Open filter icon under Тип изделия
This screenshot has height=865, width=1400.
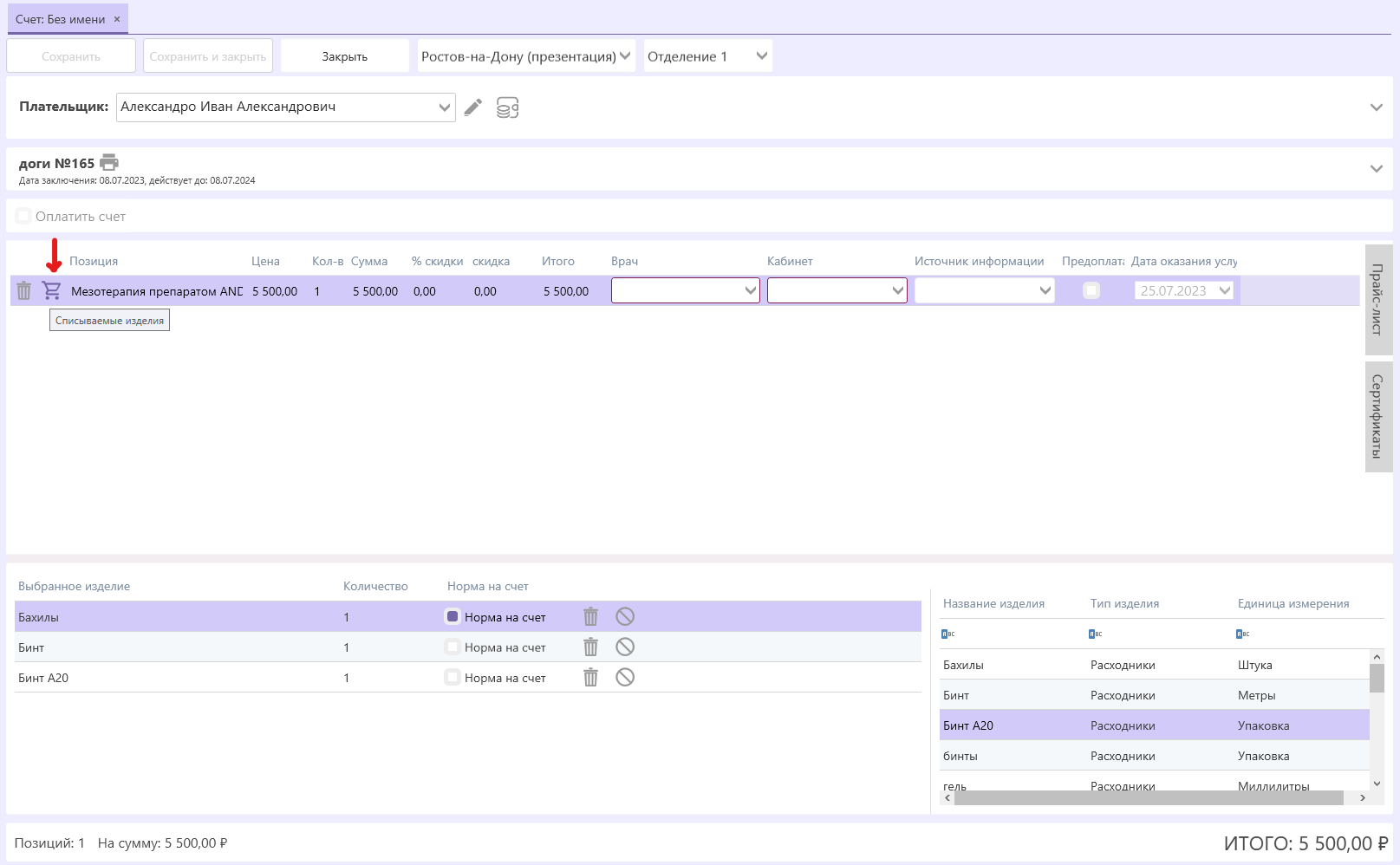pos(1096,634)
